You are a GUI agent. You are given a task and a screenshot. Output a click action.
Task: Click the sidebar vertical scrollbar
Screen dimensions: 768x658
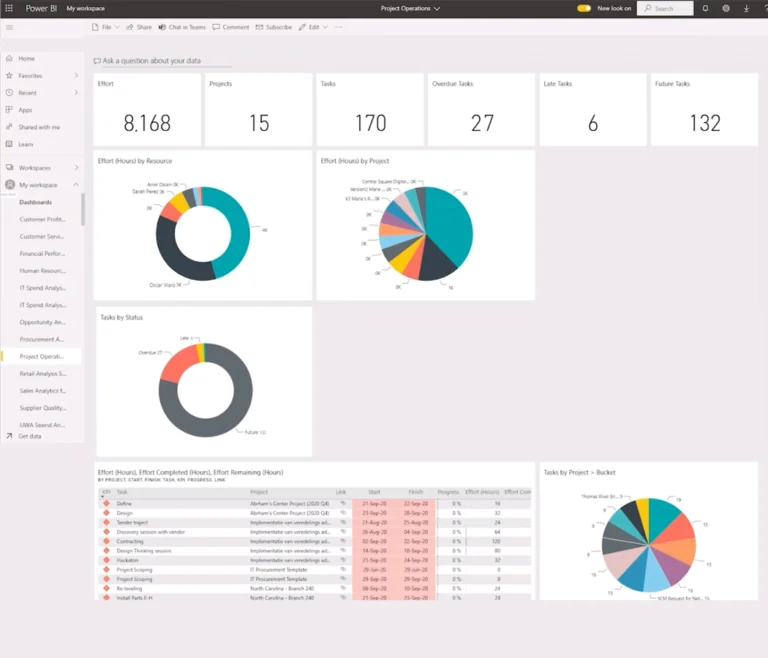point(83,210)
